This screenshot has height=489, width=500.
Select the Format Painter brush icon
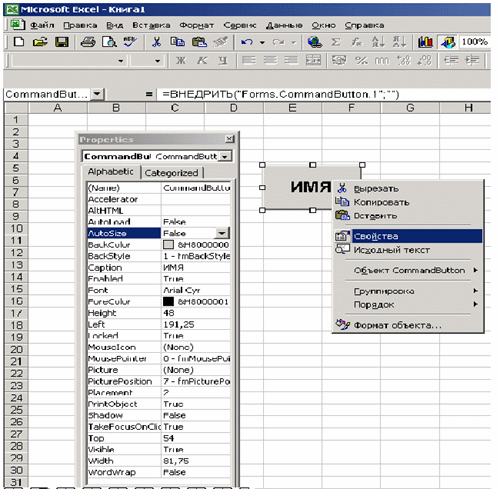coord(221,42)
